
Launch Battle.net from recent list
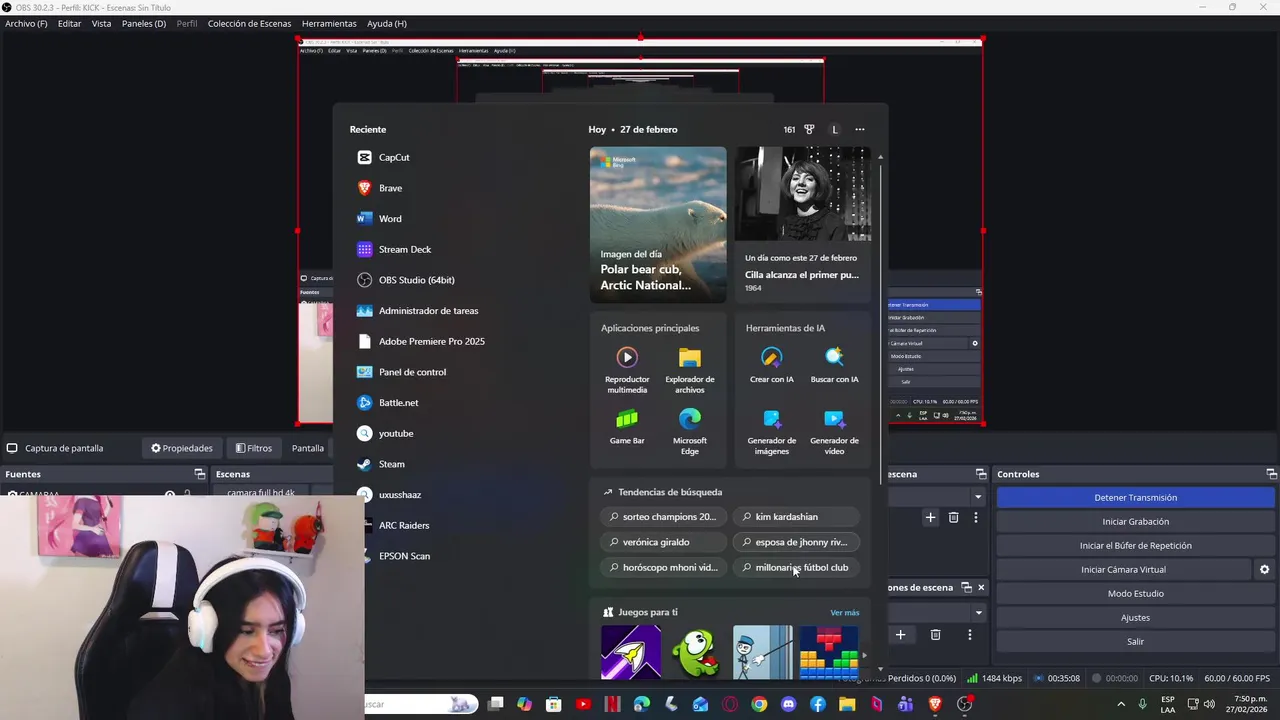[x=388, y=403]
